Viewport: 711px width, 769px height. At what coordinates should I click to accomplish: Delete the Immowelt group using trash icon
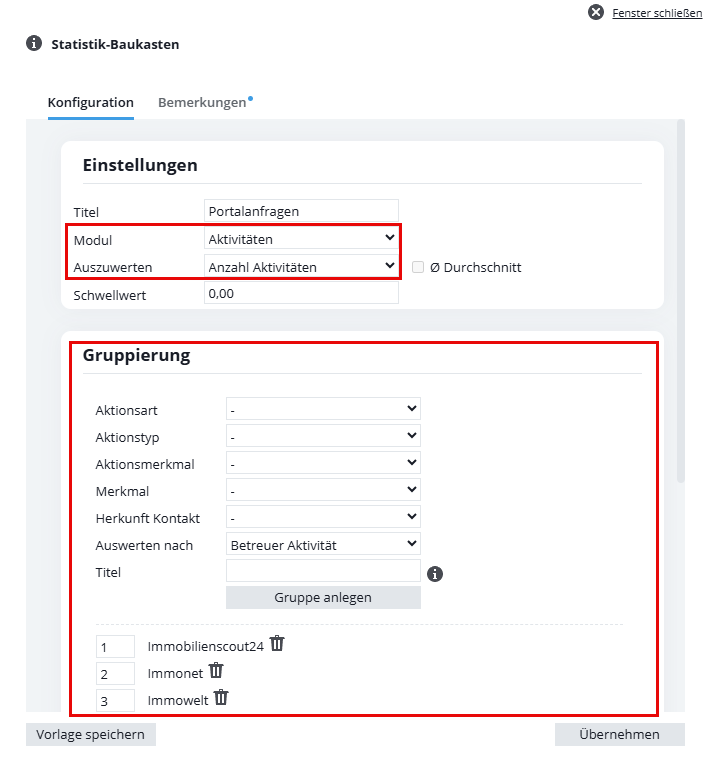click(x=221, y=698)
